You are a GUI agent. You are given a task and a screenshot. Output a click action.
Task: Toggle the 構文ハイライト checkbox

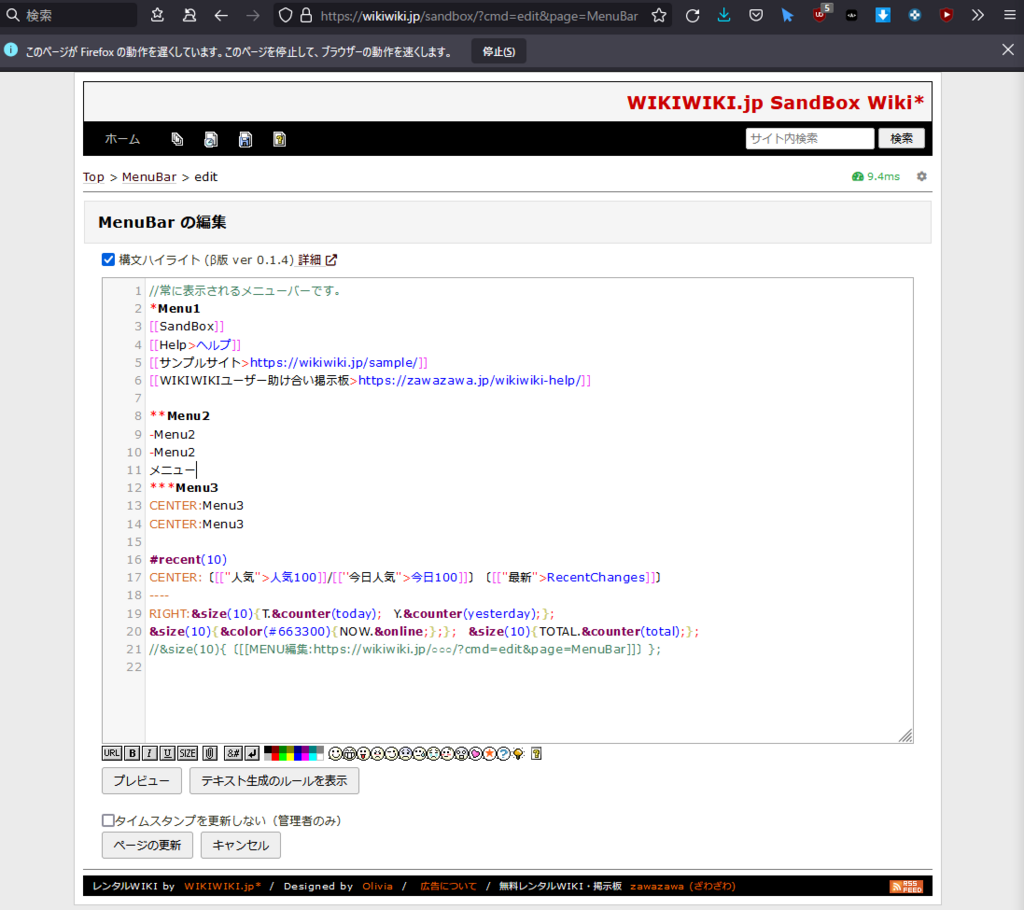(x=108, y=260)
